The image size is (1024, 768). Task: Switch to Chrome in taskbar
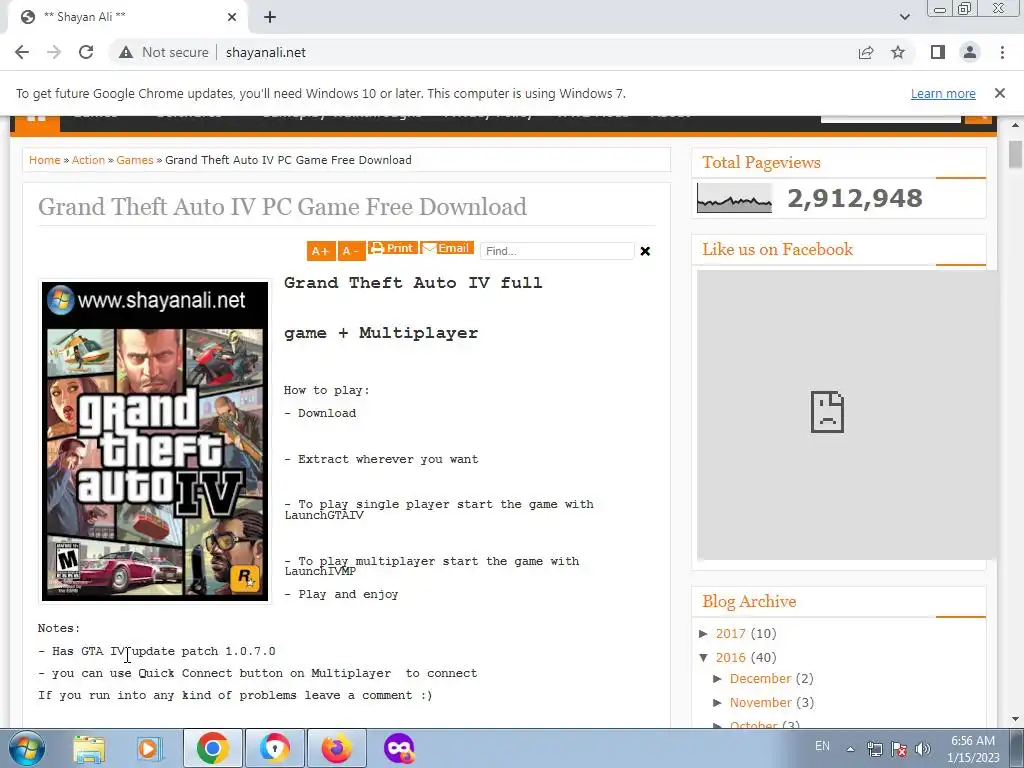(x=212, y=748)
